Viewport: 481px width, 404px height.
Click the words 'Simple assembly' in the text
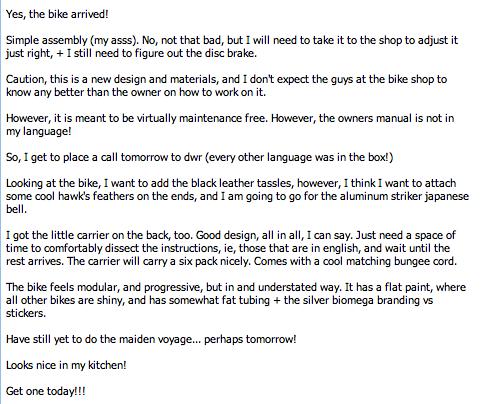coord(47,40)
